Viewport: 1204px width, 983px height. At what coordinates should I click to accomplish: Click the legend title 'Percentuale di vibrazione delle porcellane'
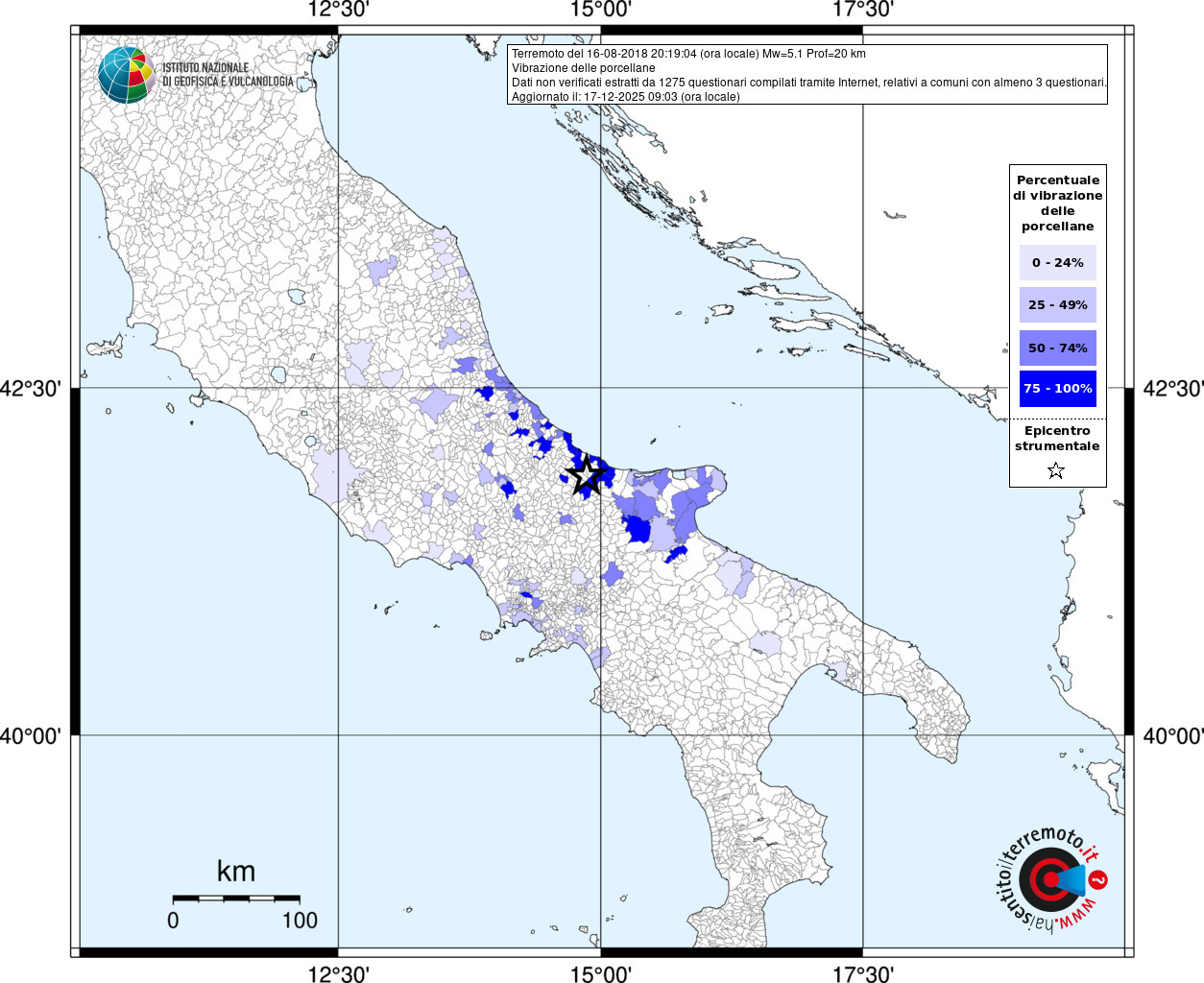coord(1058,204)
